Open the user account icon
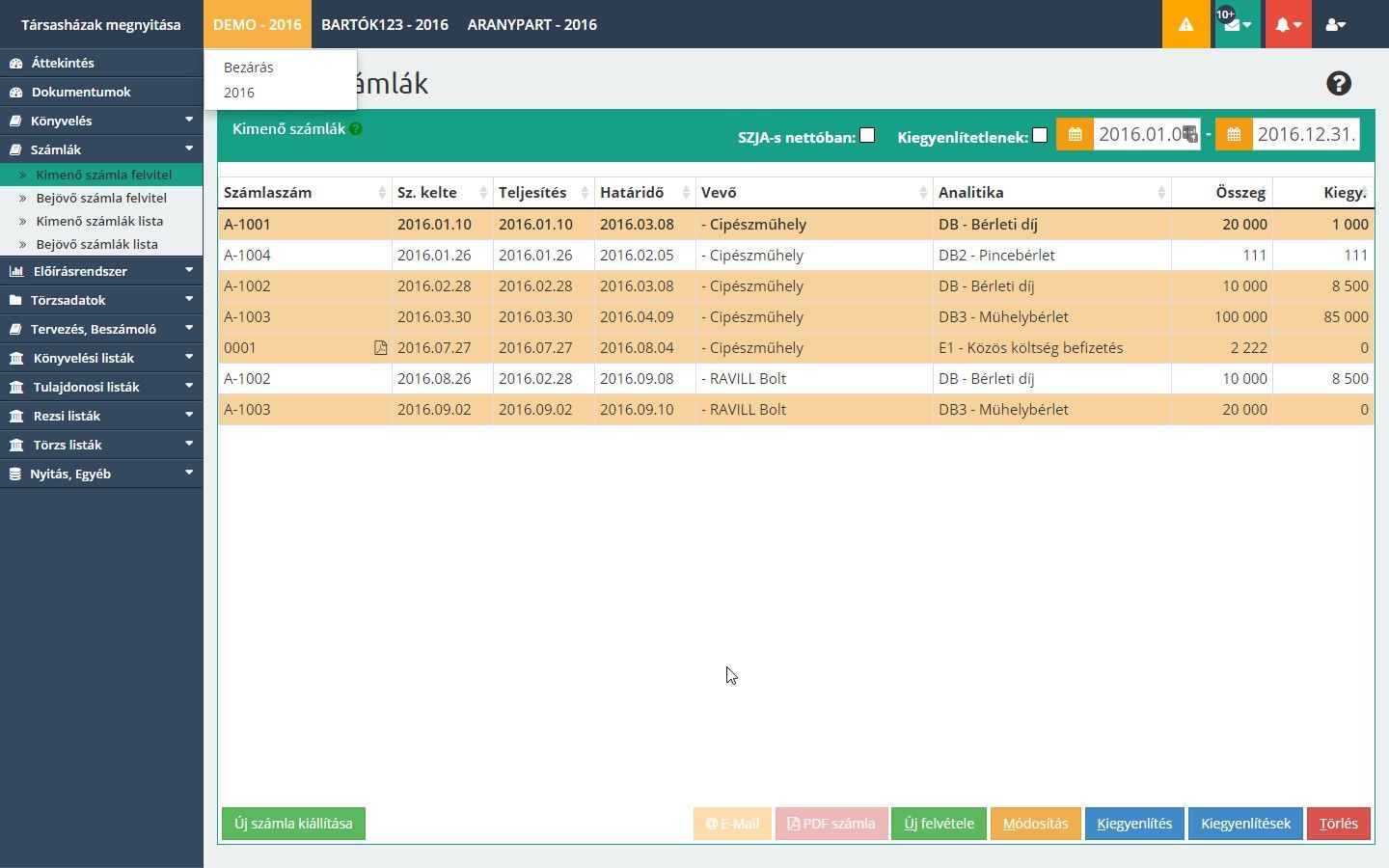Image resolution: width=1389 pixels, height=868 pixels. pyautogui.click(x=1335, y=25)
